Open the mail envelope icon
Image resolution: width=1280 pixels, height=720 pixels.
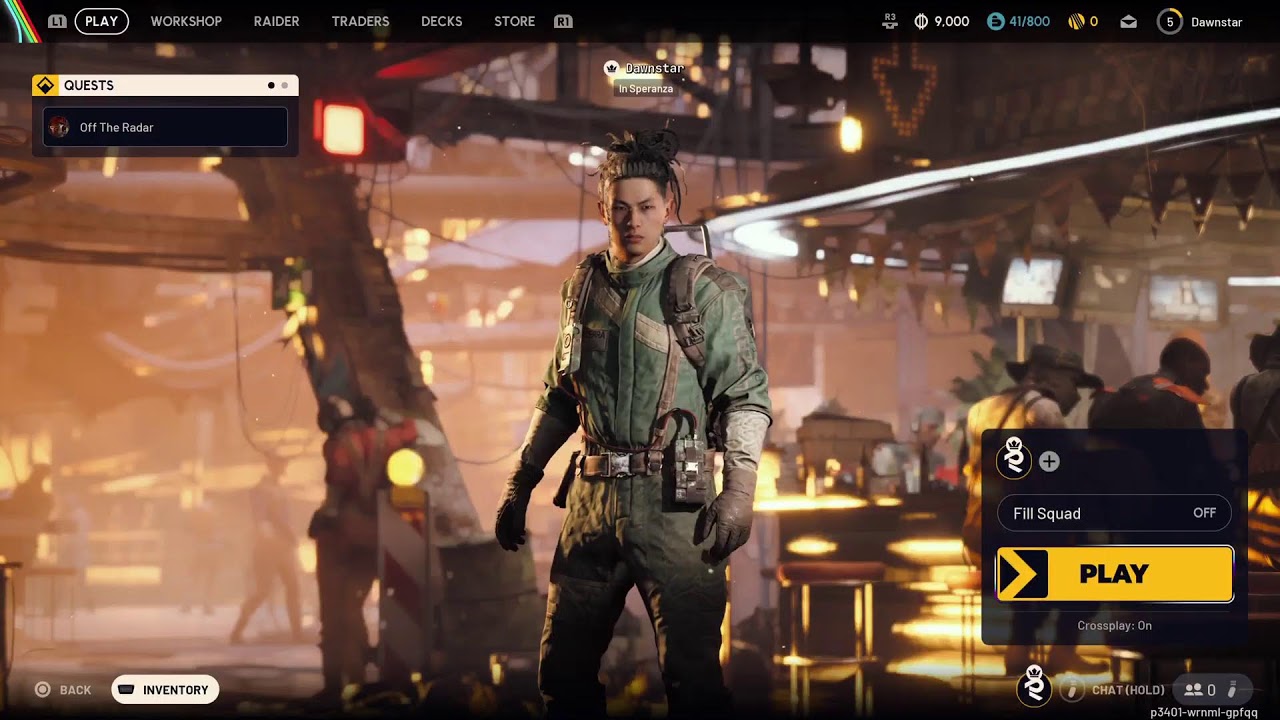point(1128,21)
